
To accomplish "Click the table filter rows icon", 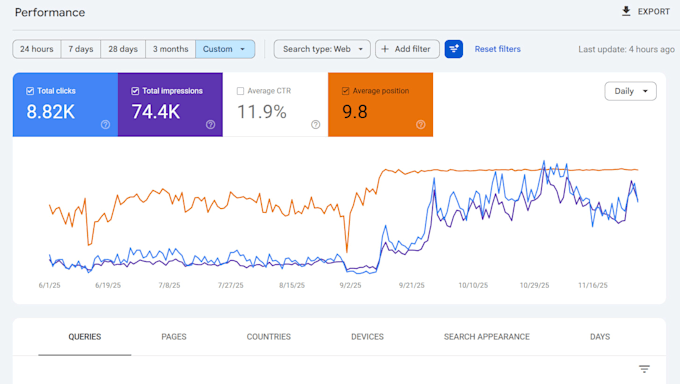I will click(644, 369).
